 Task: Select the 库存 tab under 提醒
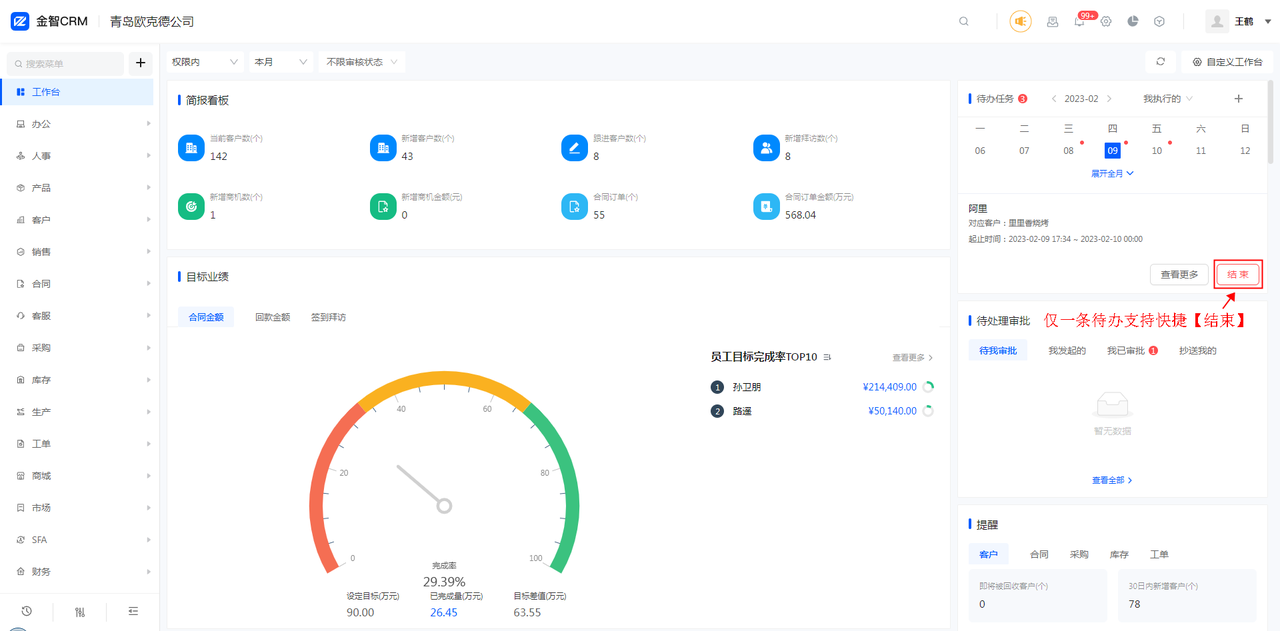click(1119, 554)
